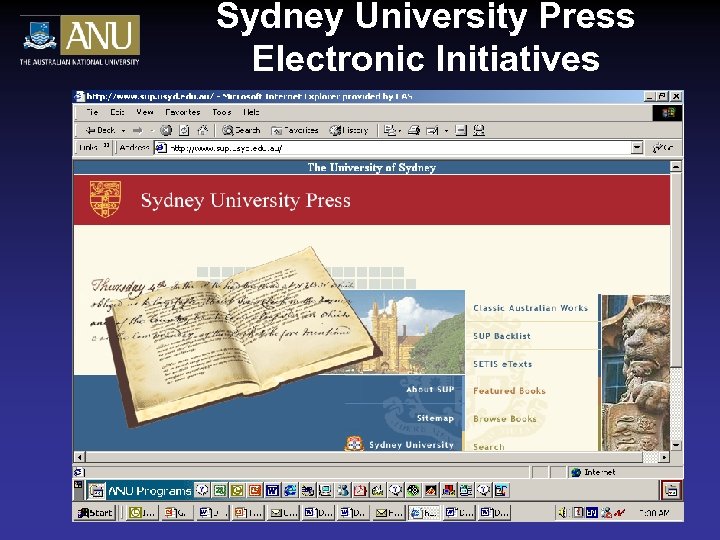Open the Favorites menu in the menu bar
This screenshot has width=720, height=540.
pyautogui.click(x=183, y=112)
